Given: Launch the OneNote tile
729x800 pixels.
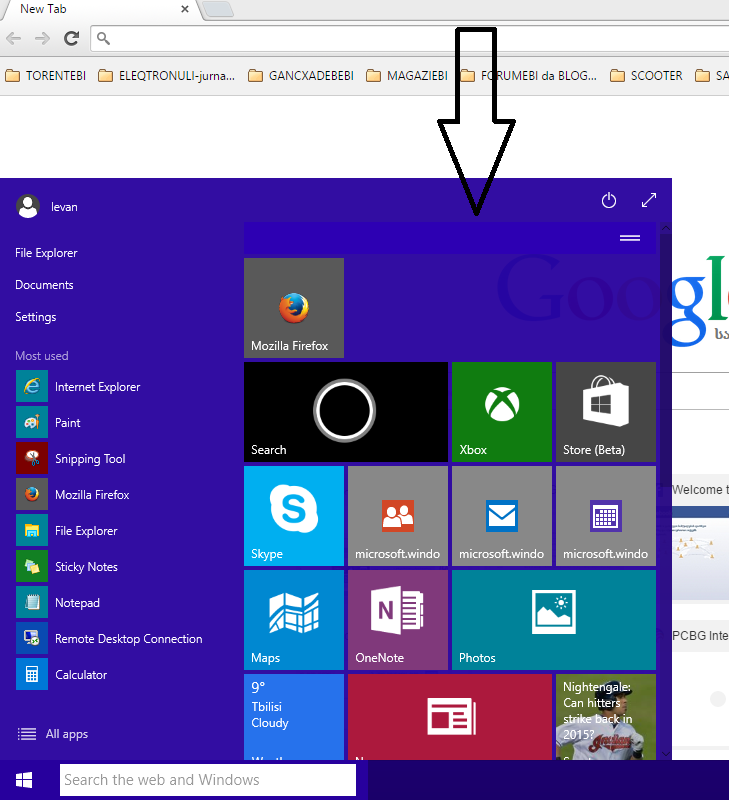Looking at the screenshot, I should [x=398, y=620].
